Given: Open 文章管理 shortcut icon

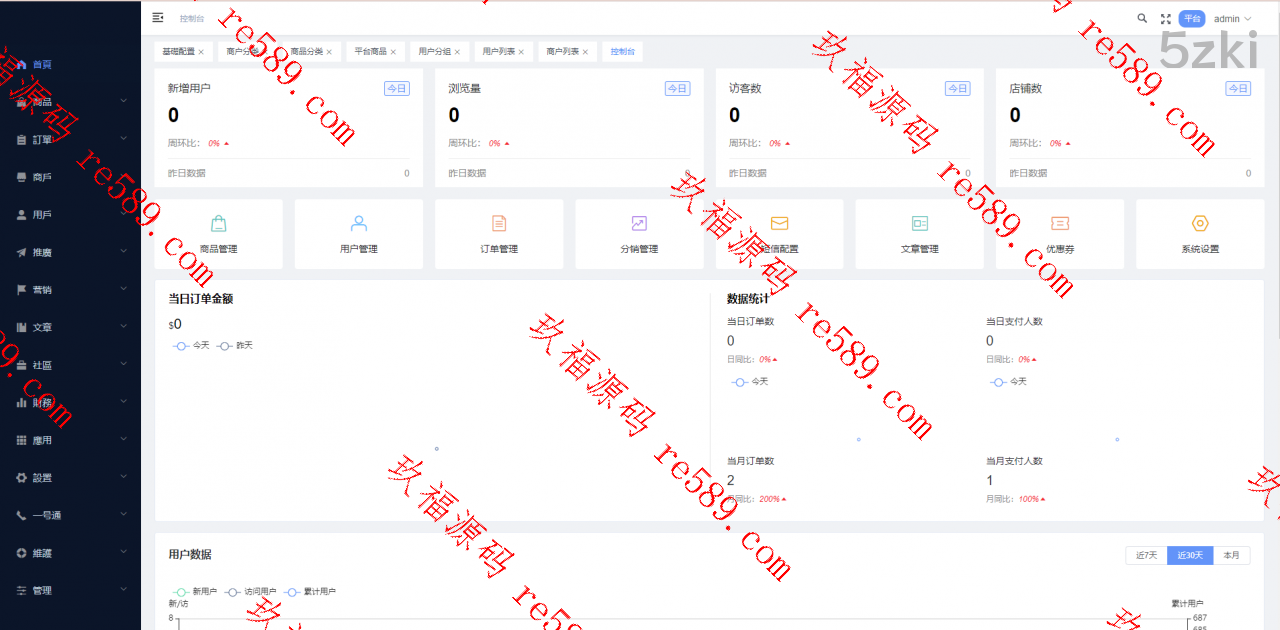Looking at the screenshot, I should click(919, 223).
